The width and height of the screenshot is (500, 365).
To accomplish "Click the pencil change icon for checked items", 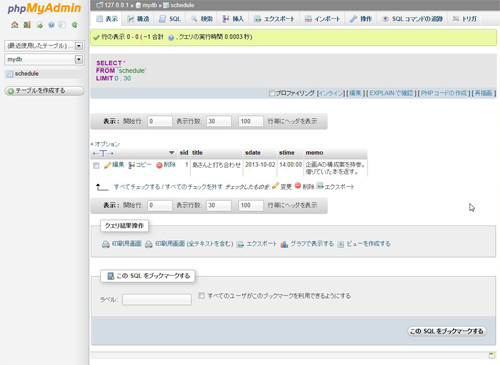I will (275, 186).
